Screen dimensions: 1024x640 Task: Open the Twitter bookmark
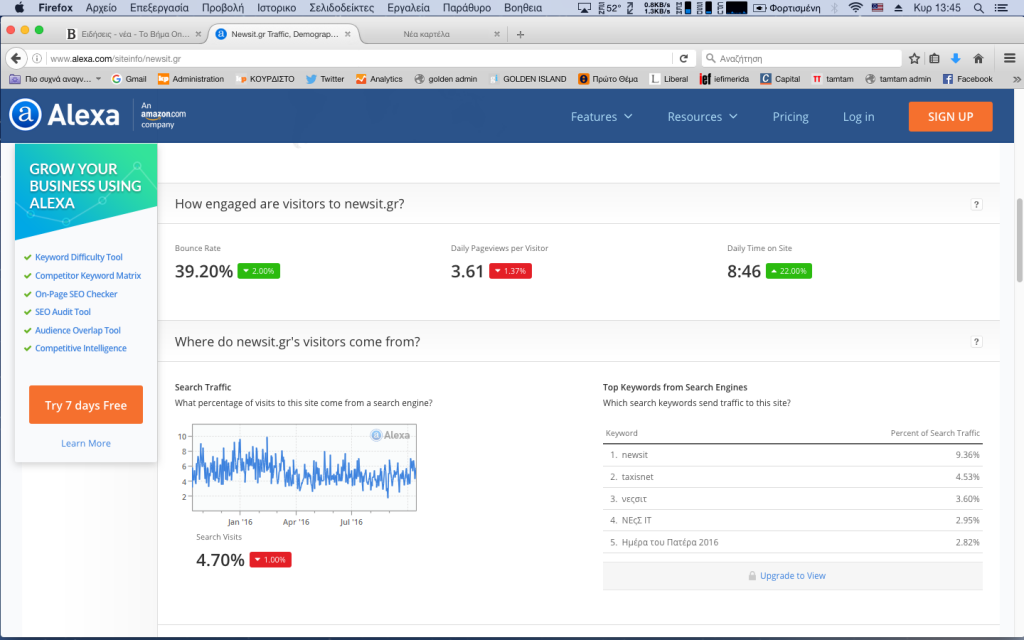point(325,79)
